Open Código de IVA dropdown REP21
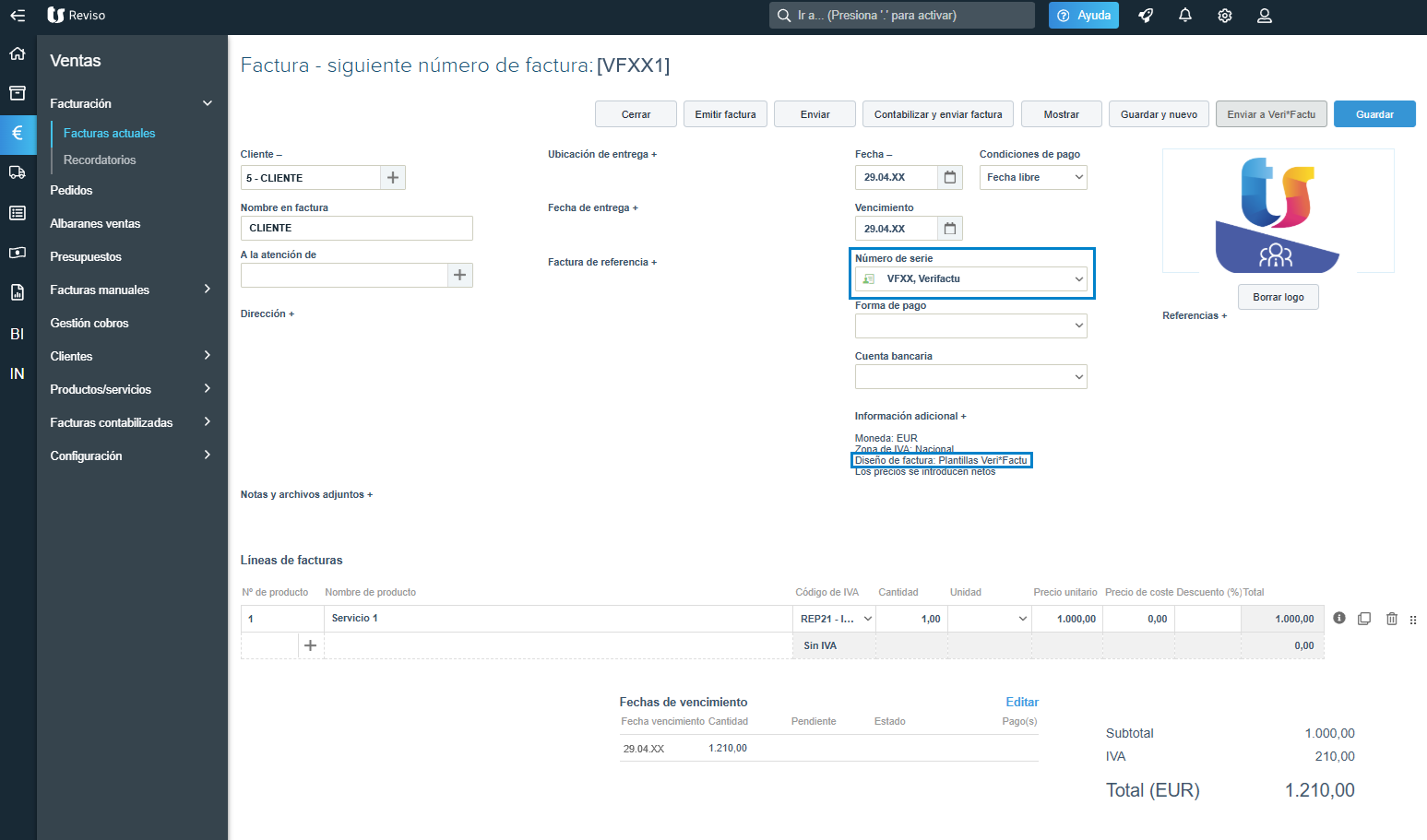This screenshot has width=1427, height=840. 835,619
